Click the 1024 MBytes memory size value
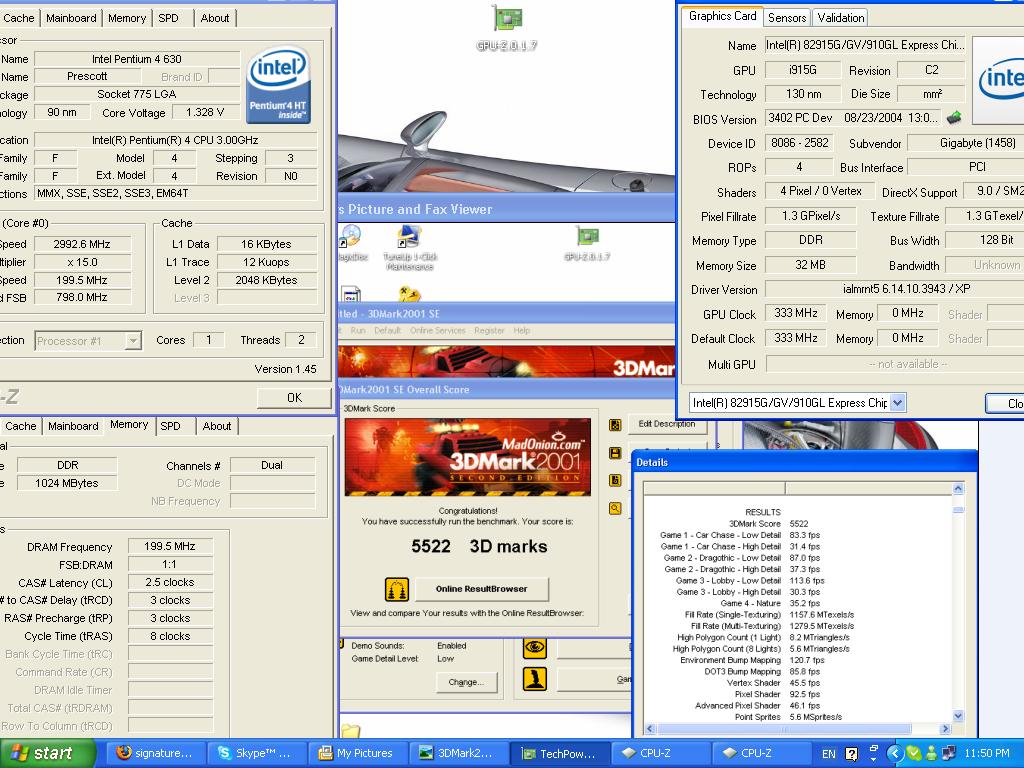 click(67, 483)
